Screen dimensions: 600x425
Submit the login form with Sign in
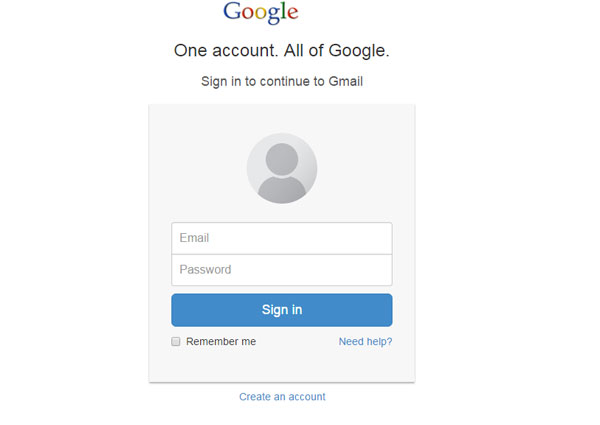282,310
